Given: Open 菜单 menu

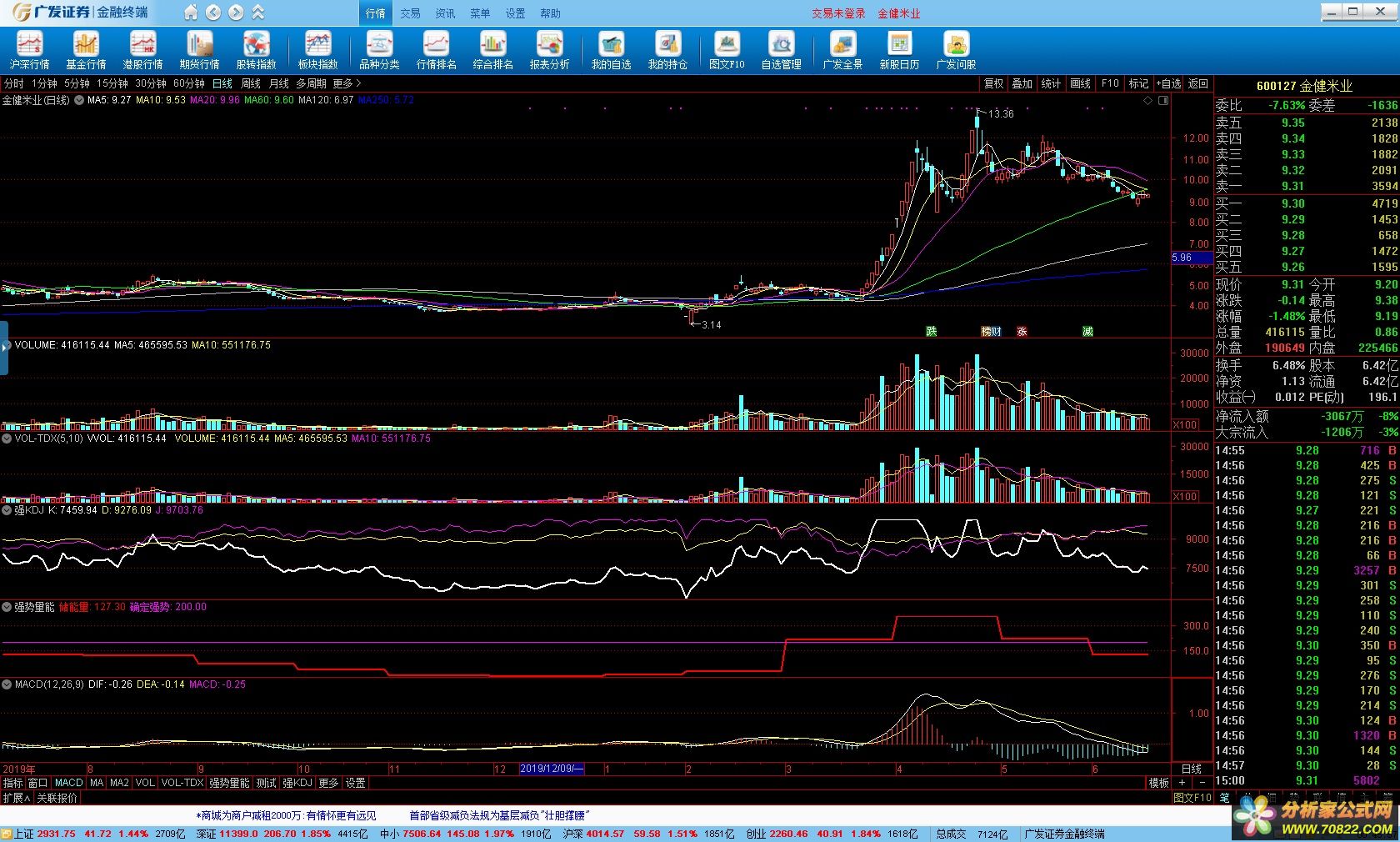Looking at the screenshot, I should pyautogui.click(x=480, y=13).
